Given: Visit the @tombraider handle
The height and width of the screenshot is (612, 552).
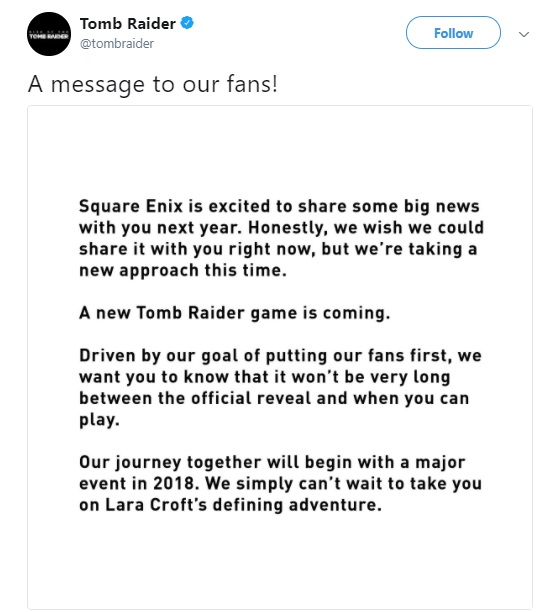Looking at the screenshot, I should [x=117, y=43].
